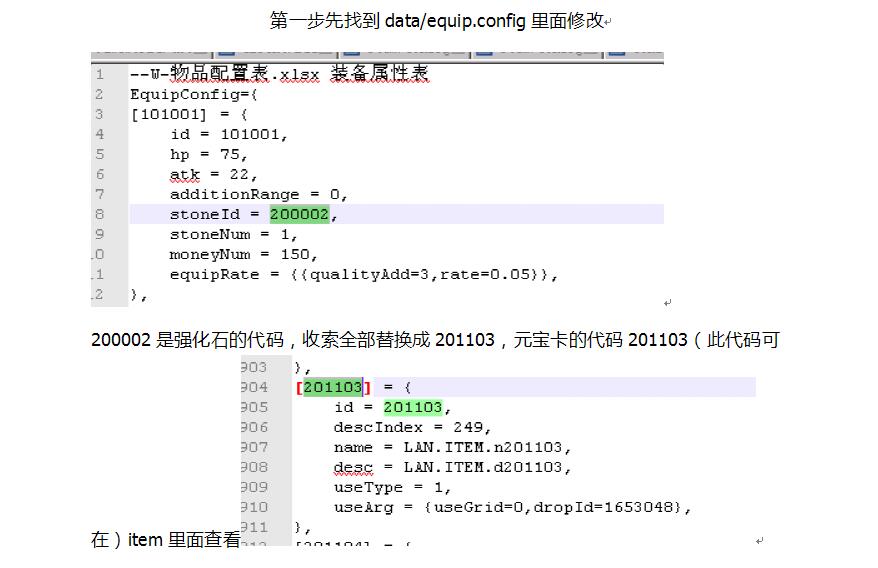Click the highlighted 201103 after 'id ='
Viewport: 878px width, 568px height.
[412, 407]
